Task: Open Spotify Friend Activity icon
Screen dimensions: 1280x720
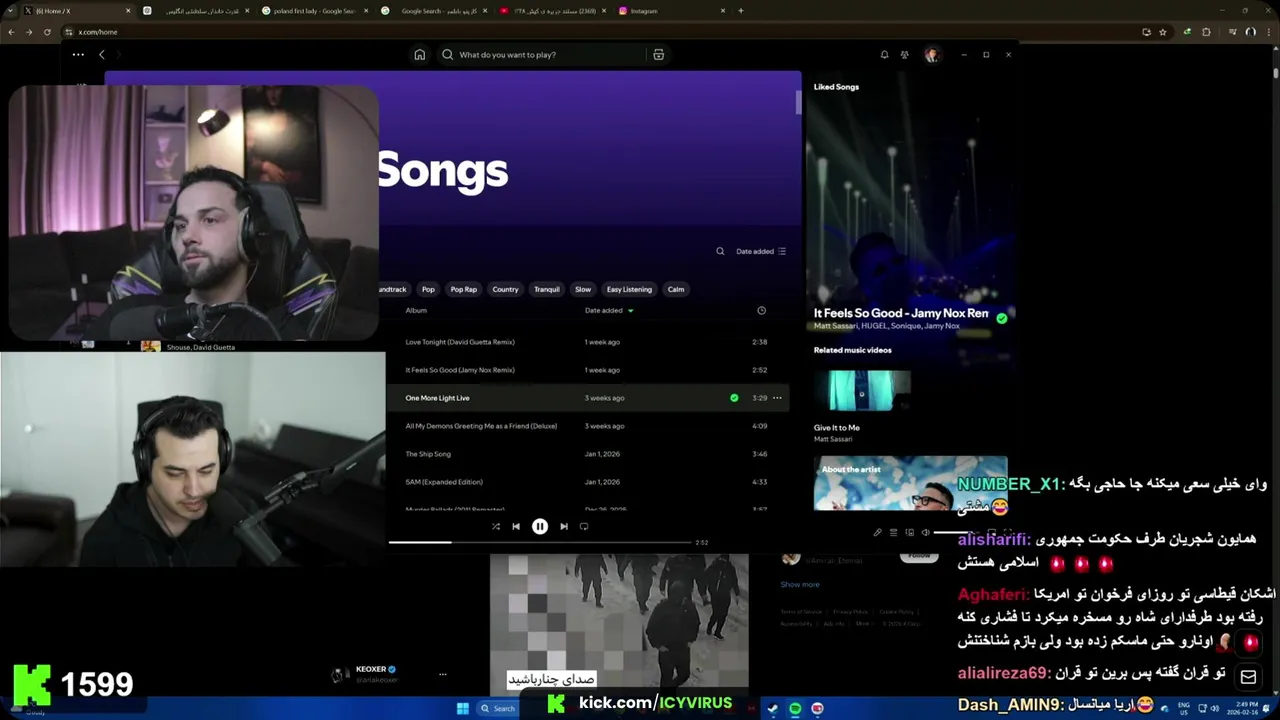Action: point(905,54)
